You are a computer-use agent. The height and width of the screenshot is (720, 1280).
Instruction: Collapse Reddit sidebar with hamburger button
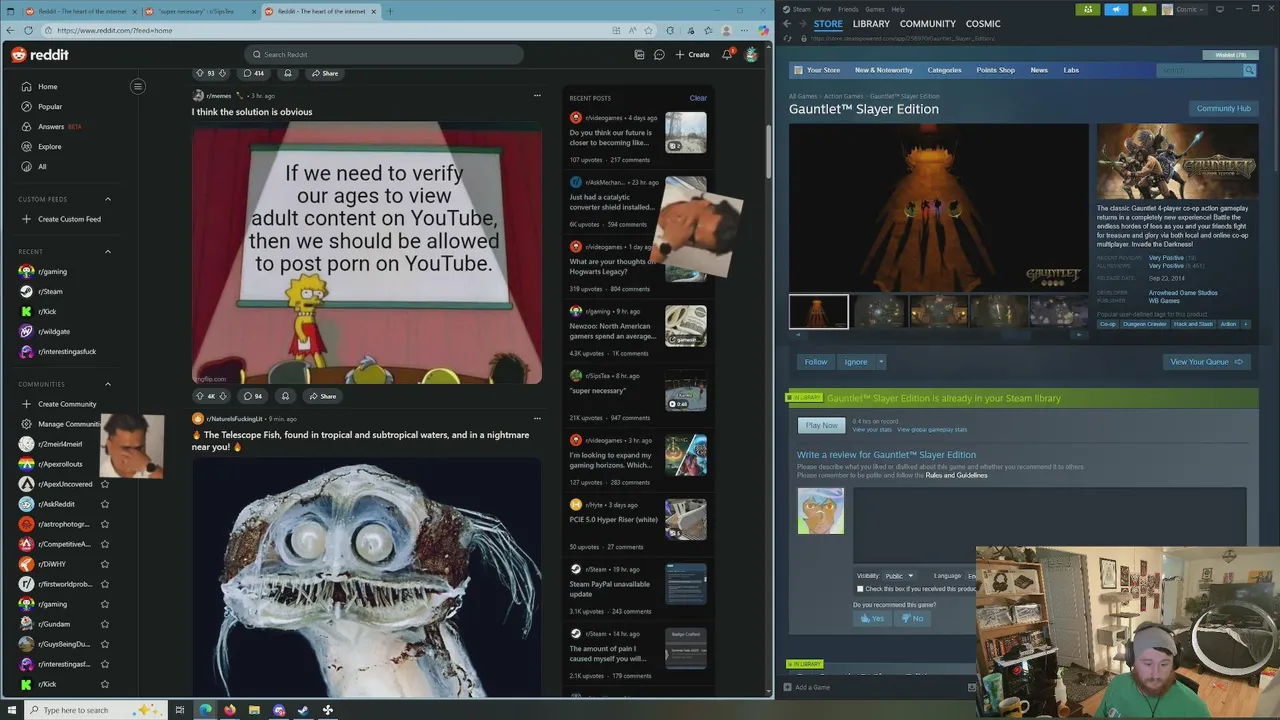[x=138, y=86]
